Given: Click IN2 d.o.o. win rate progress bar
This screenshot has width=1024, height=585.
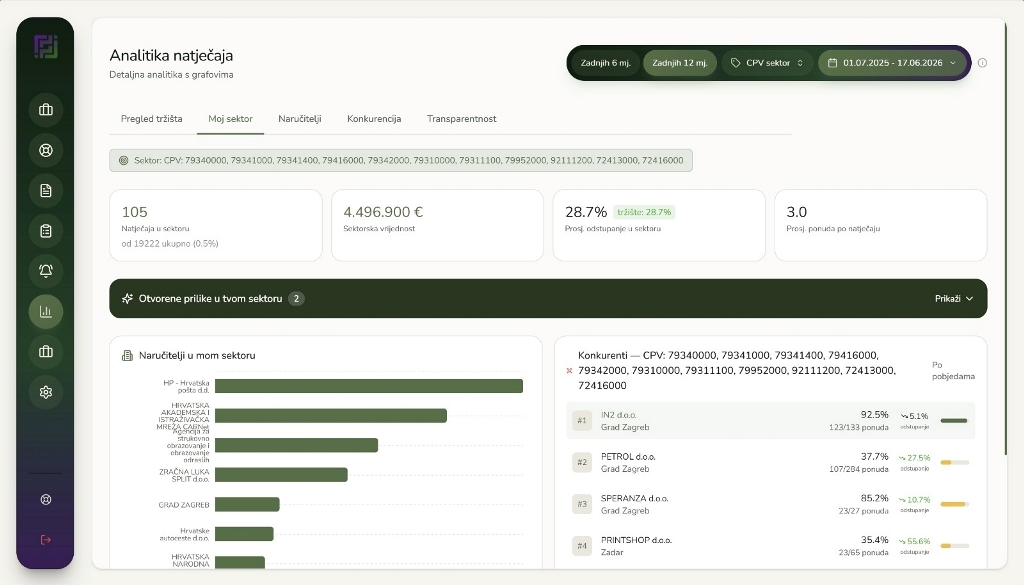Looking at the screenshot, I should click(954, 420).
